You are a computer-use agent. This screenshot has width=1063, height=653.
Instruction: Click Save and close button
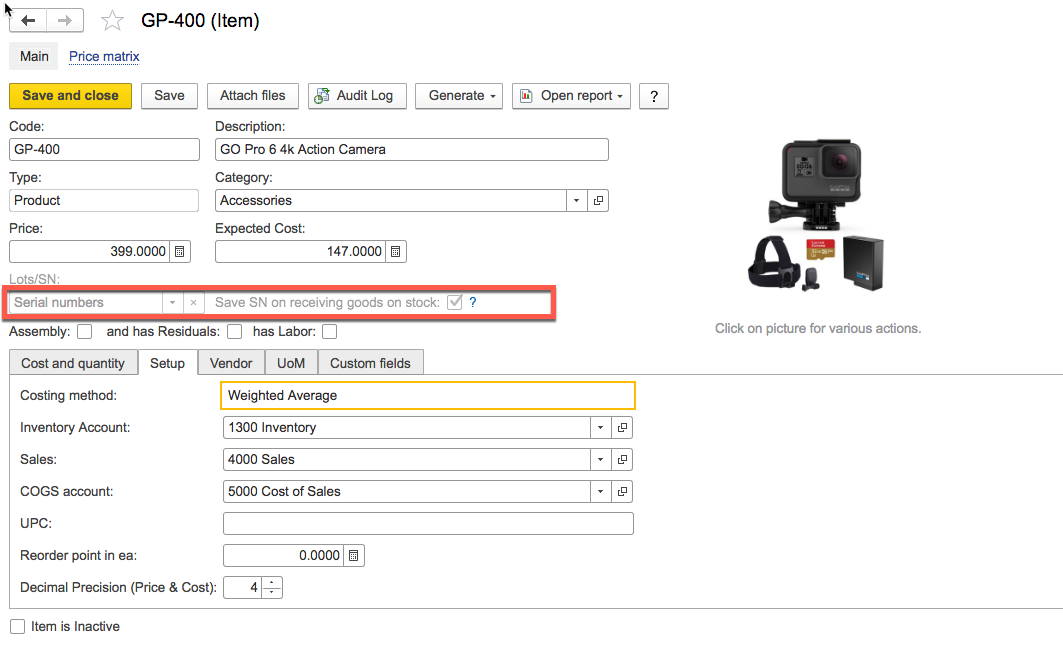pos(71,96)
